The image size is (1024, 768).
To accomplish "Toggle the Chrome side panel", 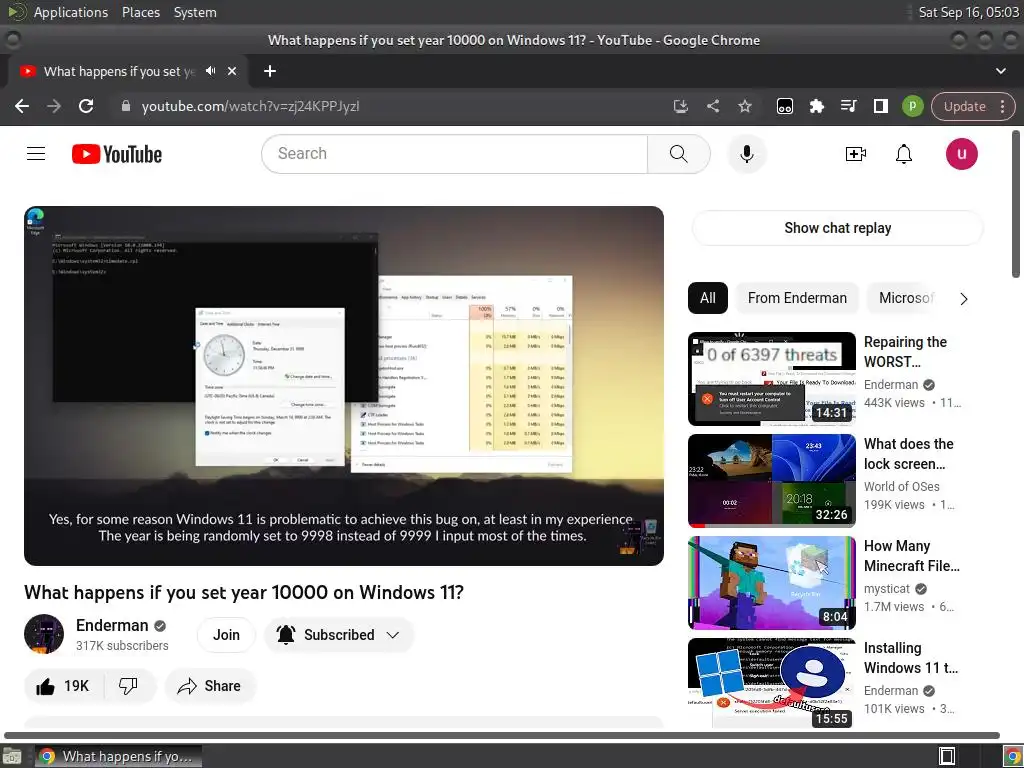I will pos(880,106).
